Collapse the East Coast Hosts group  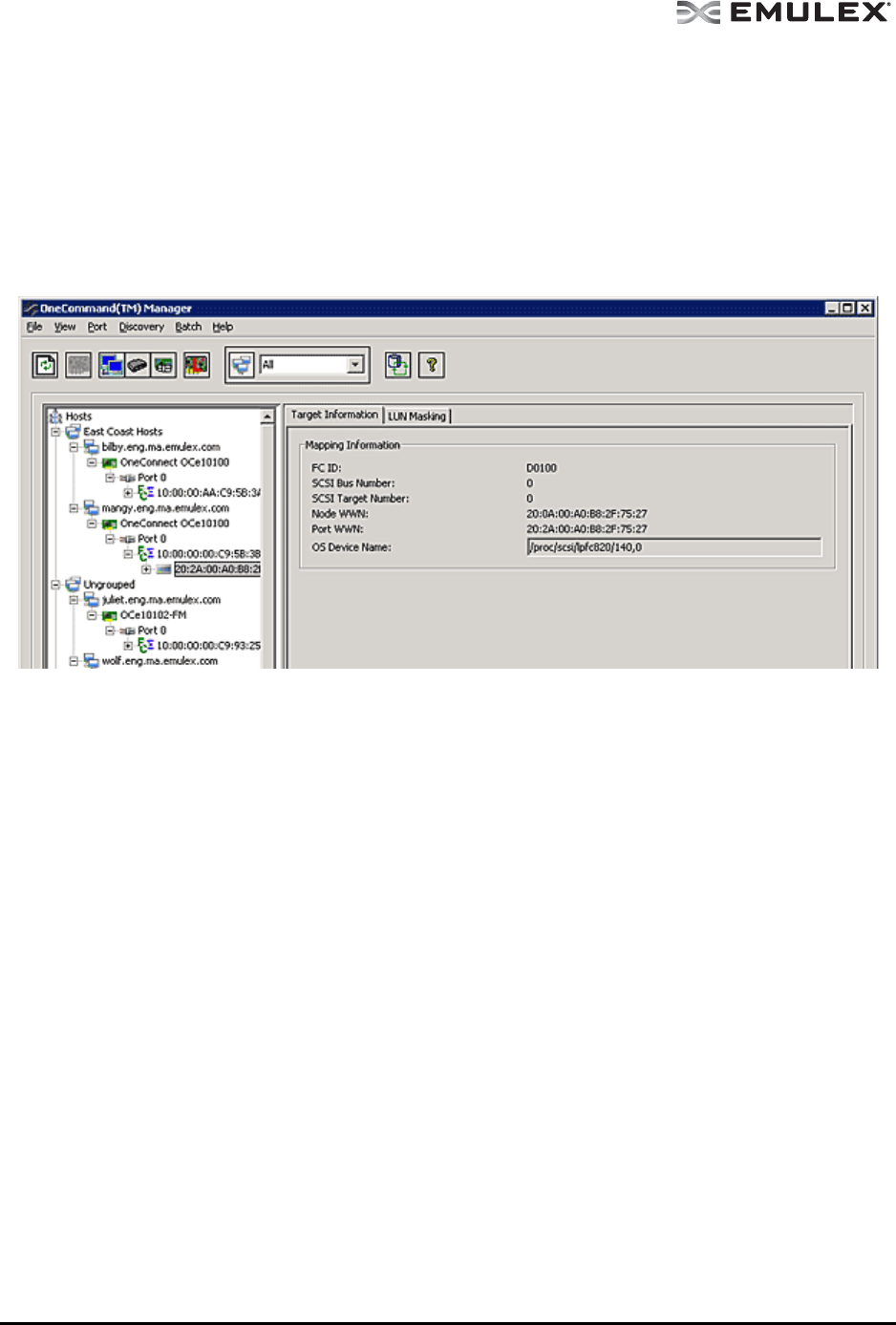[x=55, y=432]
